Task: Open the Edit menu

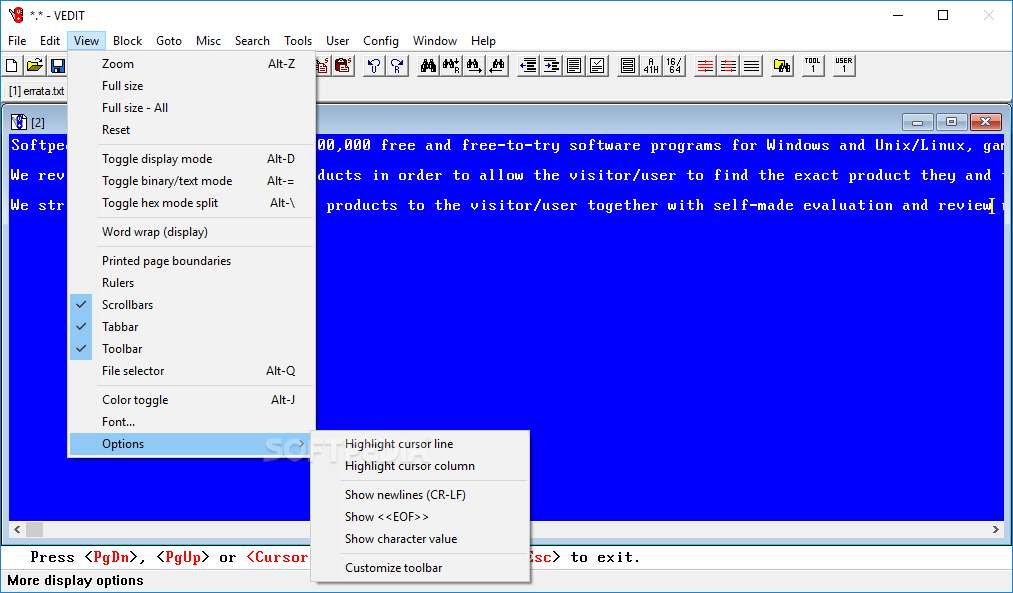Action: click(50, 41)
